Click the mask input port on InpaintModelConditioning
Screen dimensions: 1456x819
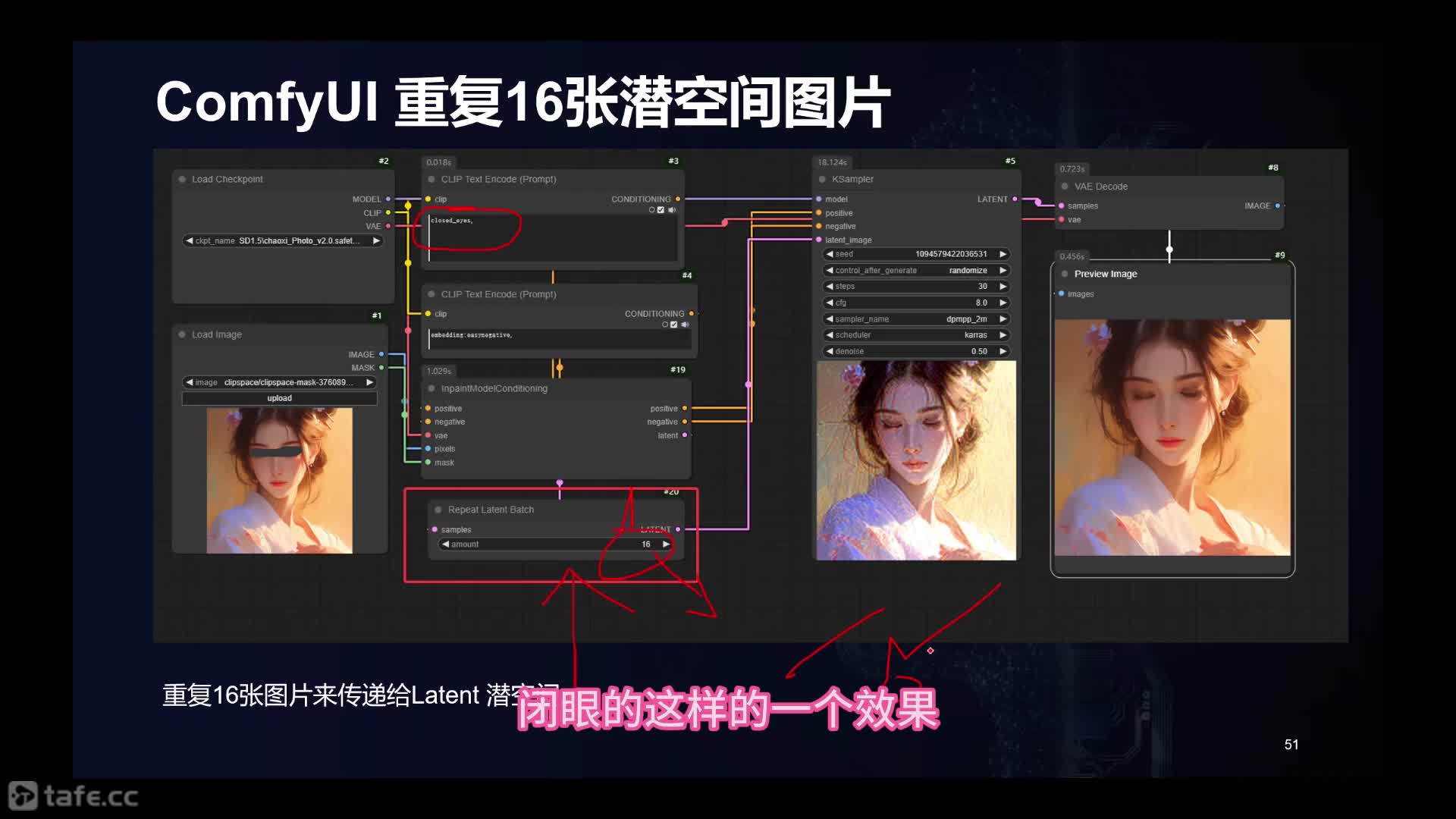(428, 463)
